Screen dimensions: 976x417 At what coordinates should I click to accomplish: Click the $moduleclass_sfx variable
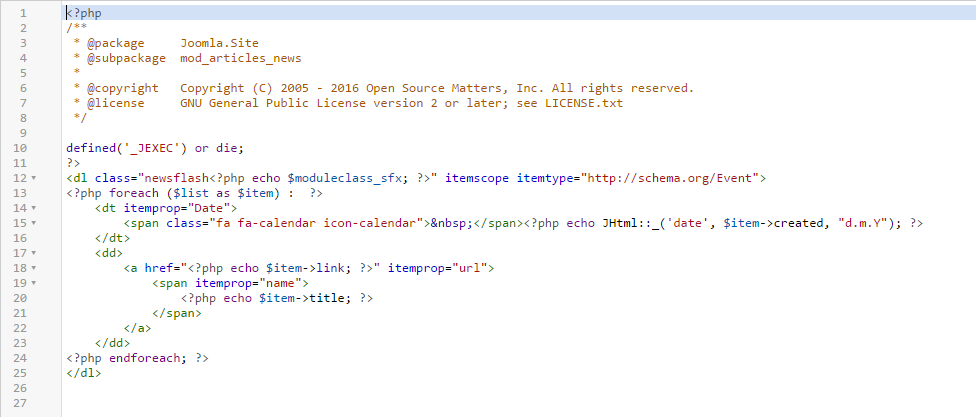pyautogui.click(x=344, y=178)
